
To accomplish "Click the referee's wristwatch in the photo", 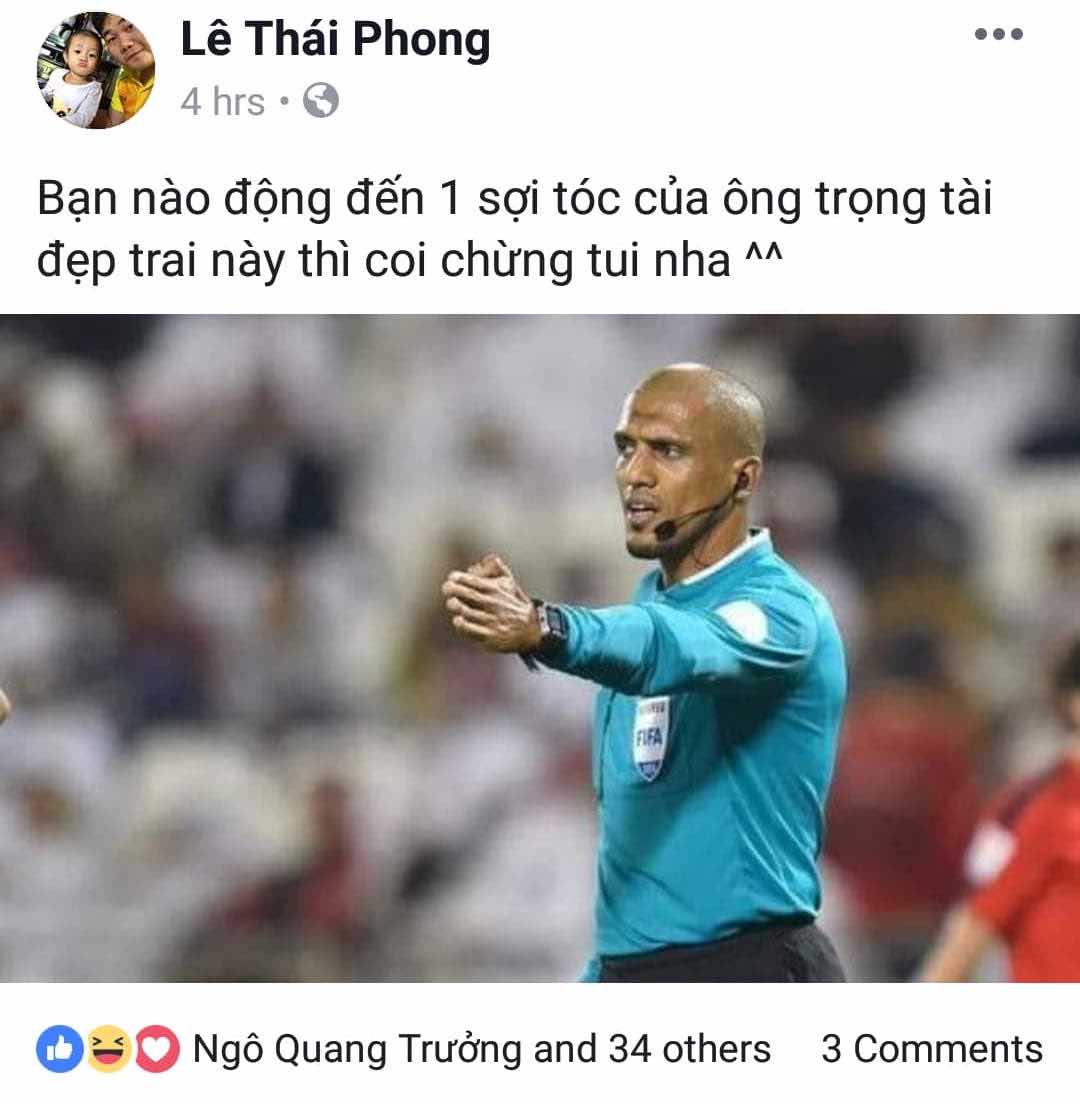I will click(x=553, y=624).
